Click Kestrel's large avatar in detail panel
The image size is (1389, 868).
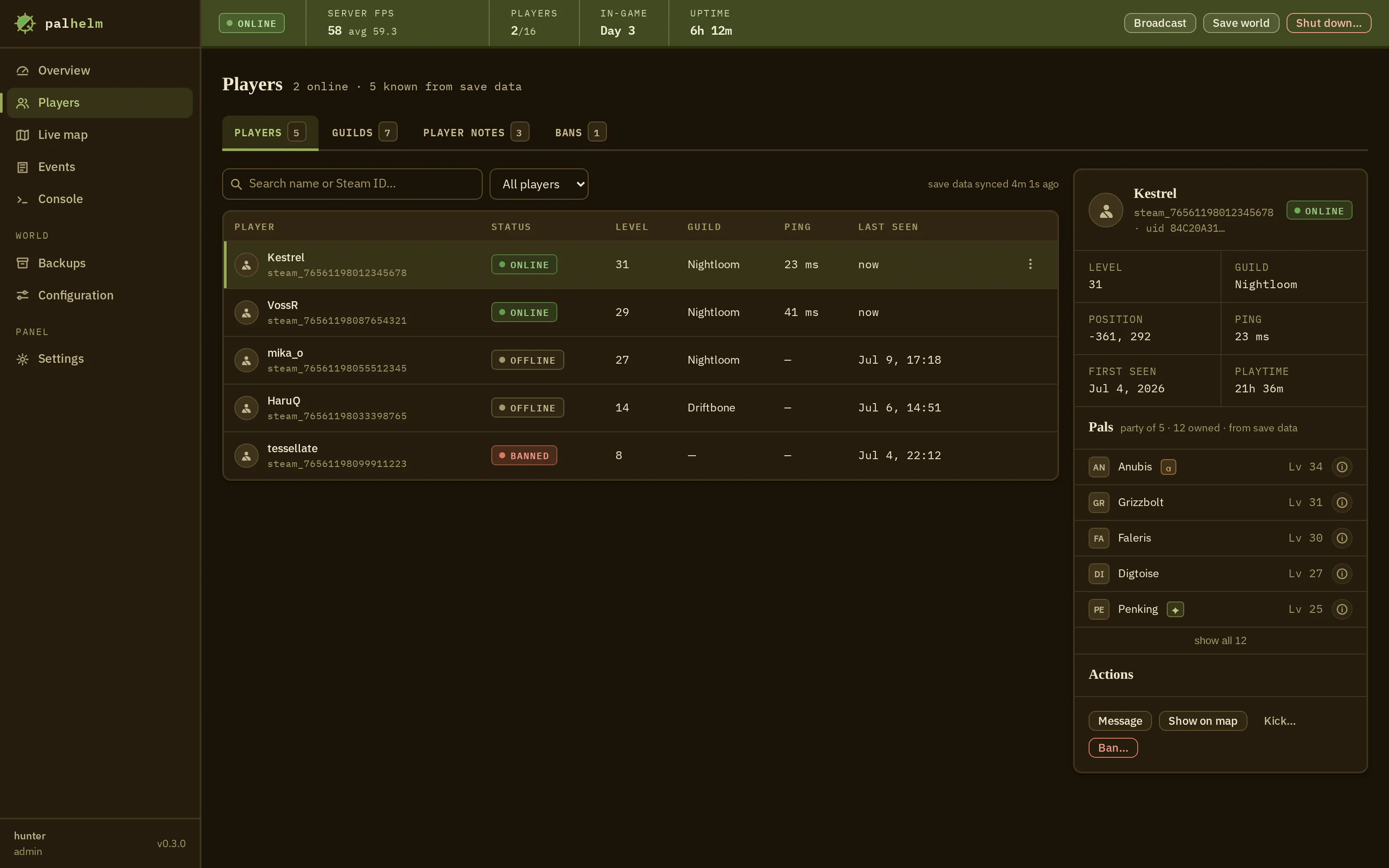click(x=1106, y=210)
